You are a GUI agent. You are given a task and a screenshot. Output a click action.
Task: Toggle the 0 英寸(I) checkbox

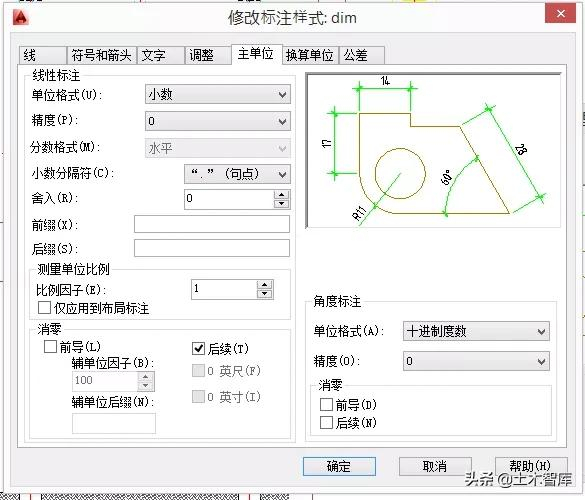click(x=198, y=396)
